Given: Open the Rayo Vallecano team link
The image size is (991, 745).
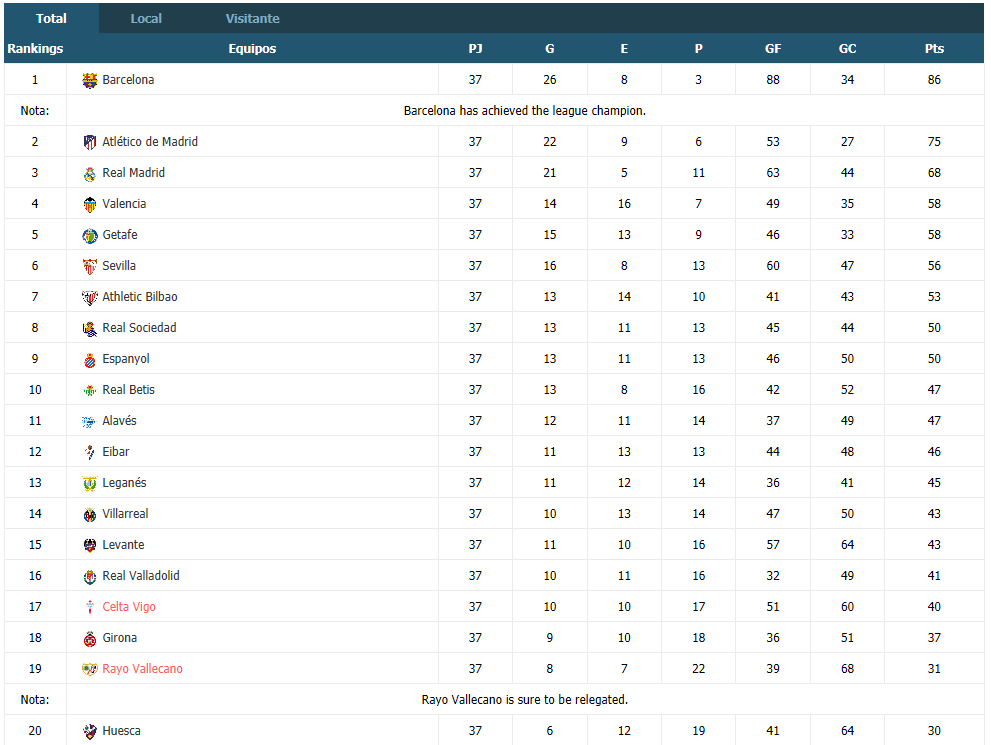Looking at the screenshot, I should coord(142,669).
